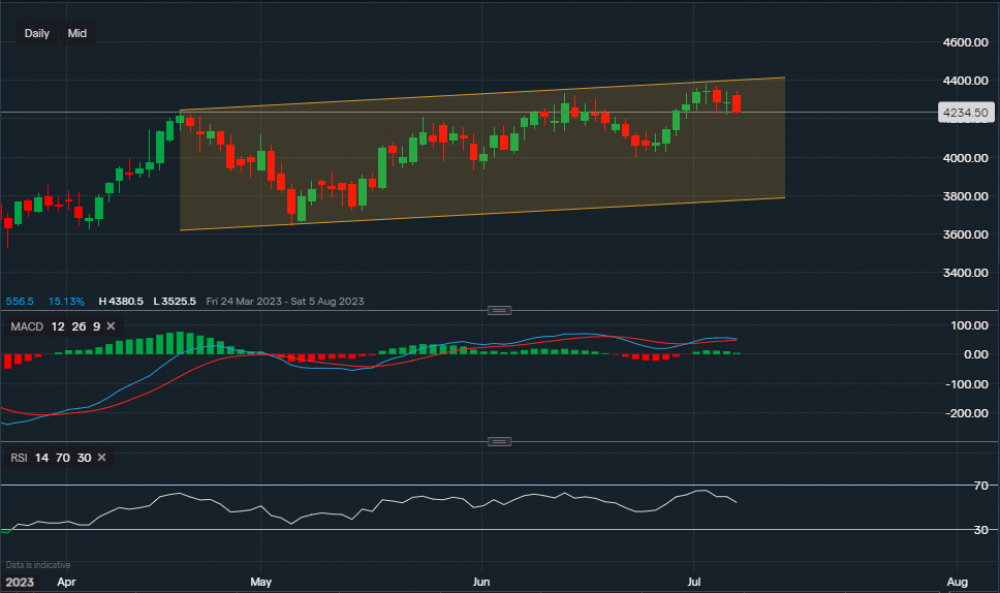Image resolution: width=1000 pixels, height=593 pixels.
Task: Open MACD indicator settings via its label
Action: (25, 326)
